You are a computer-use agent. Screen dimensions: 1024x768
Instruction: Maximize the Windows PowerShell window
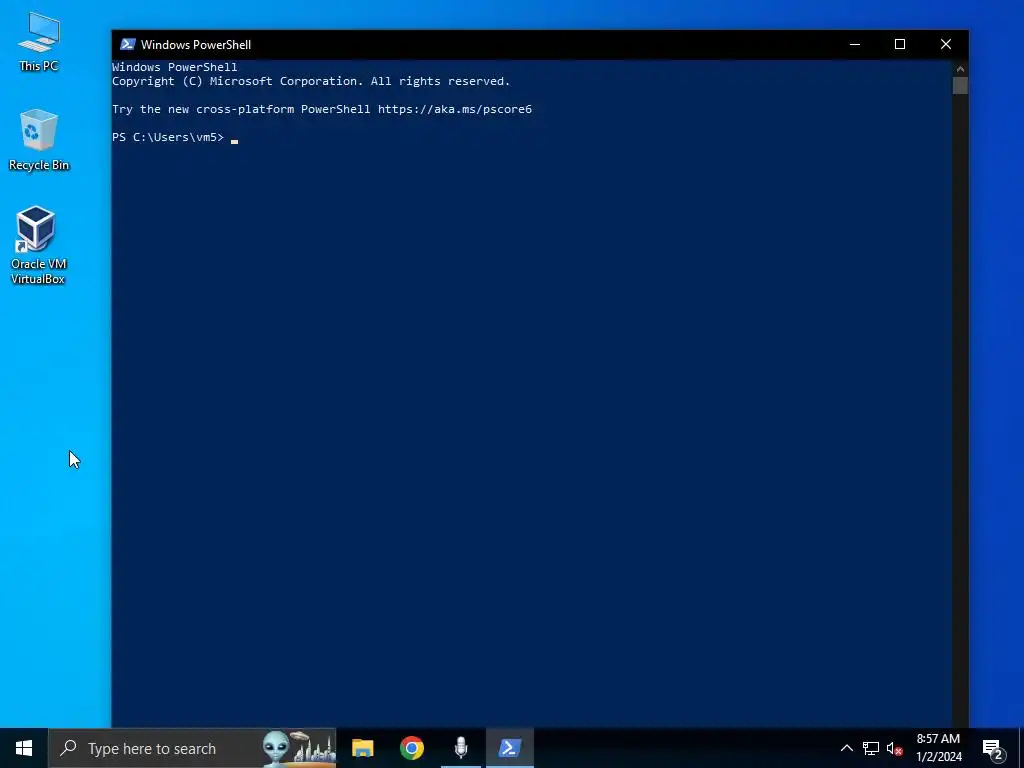tap(900, 44)
